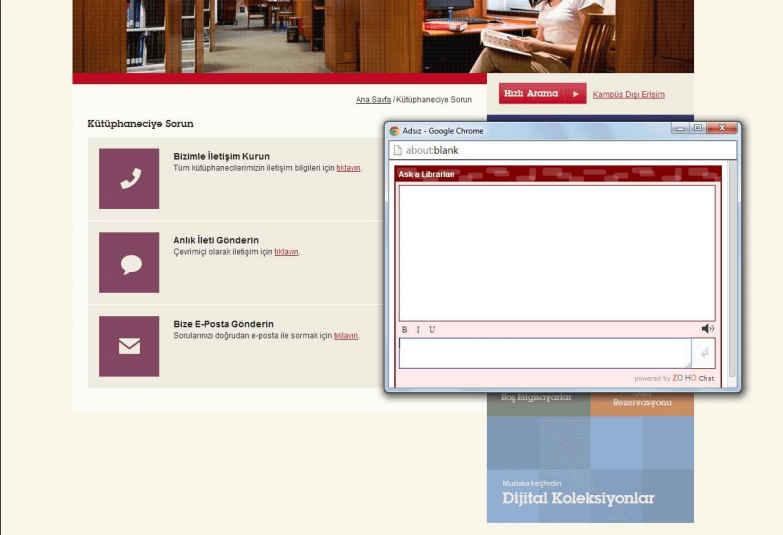The width and height of the screenshot is (783, 535).
Task: Click the Chrome icon in popup title bar
Action: coord(394,131)
